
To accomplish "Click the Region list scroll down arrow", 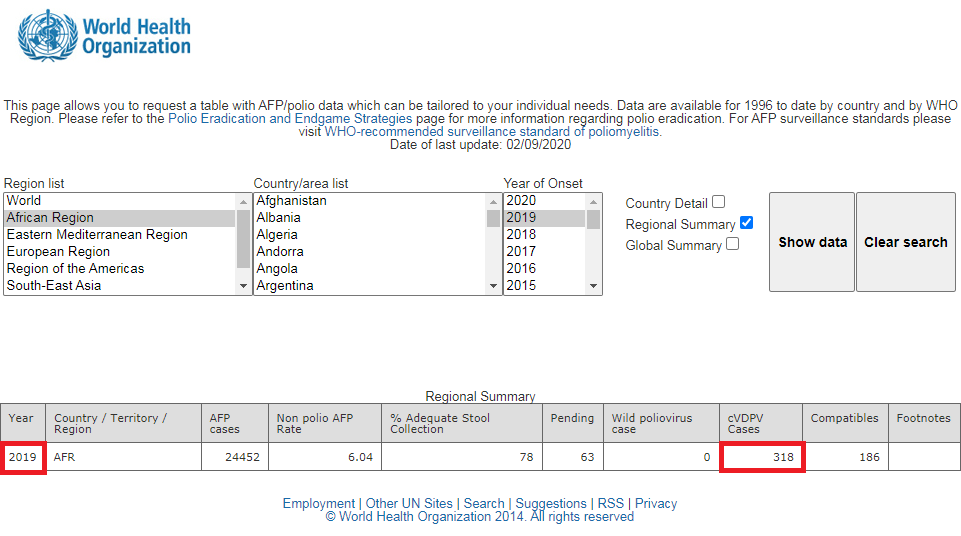I will [243, 286].
